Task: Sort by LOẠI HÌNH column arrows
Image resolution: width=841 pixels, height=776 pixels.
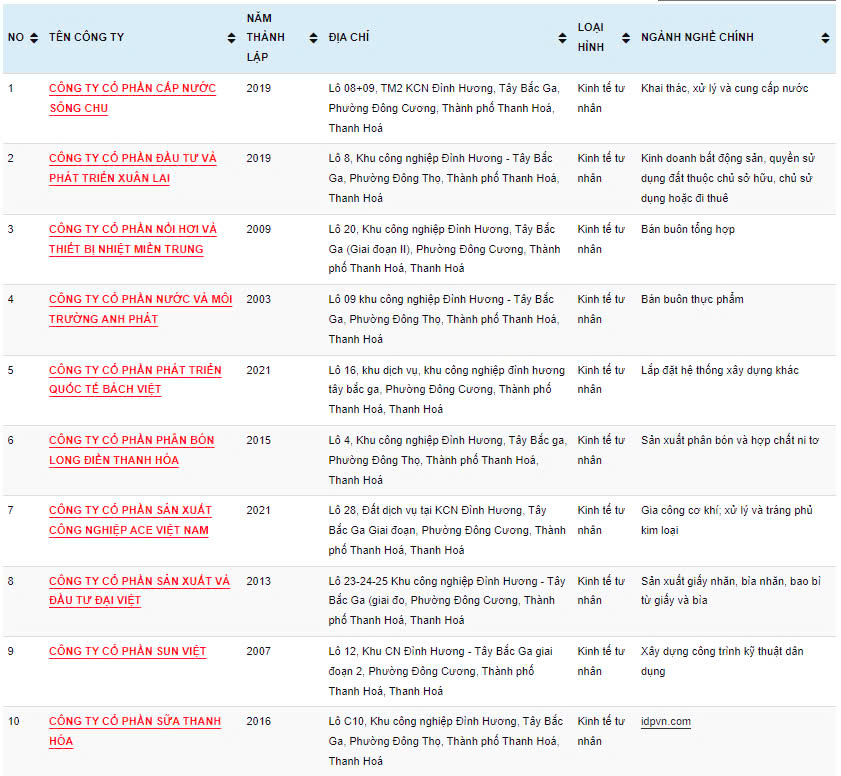Action: click(x=625, y=38)
